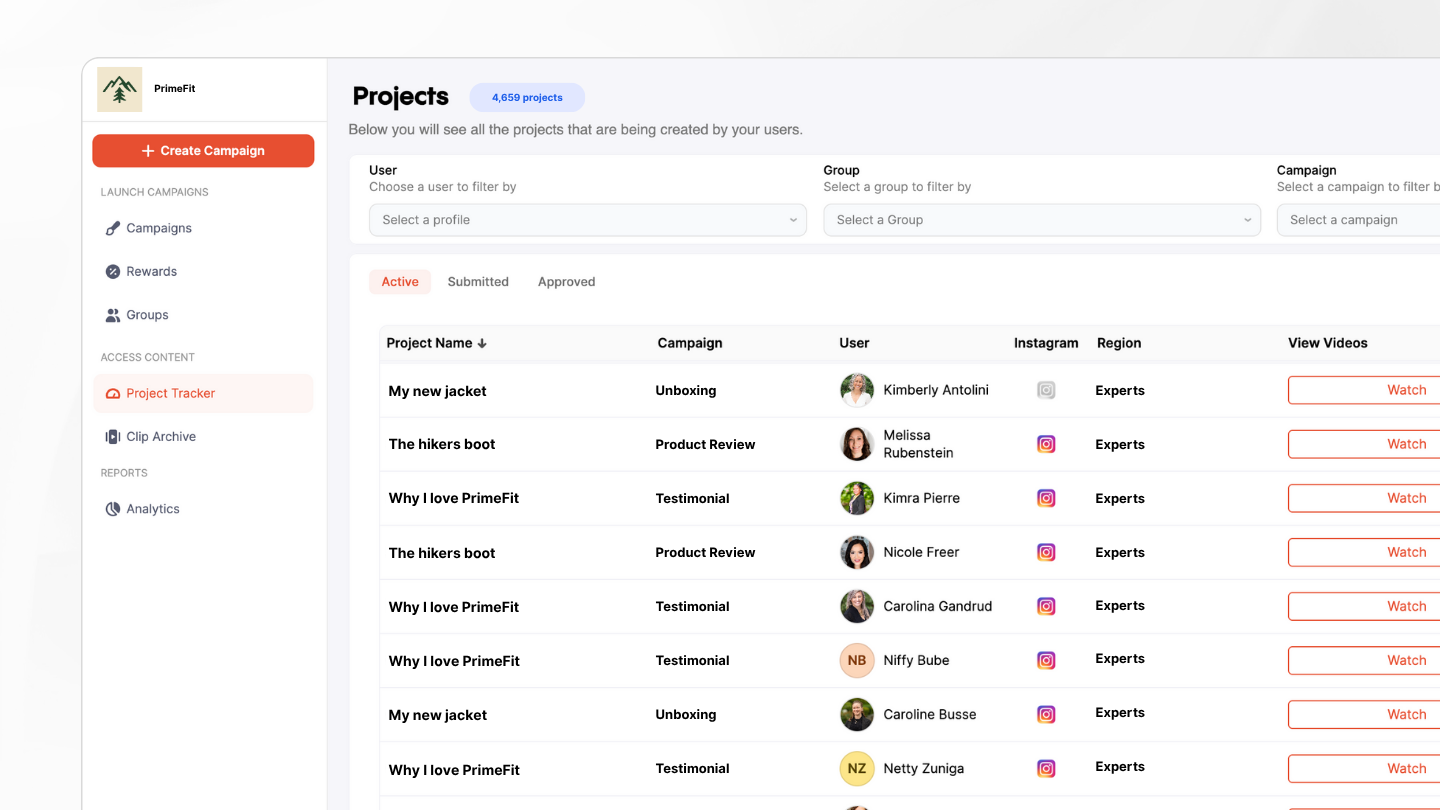Open the Select a campaign dropdown
The image size is (1440, 810).
click(x=1358, y=220)
